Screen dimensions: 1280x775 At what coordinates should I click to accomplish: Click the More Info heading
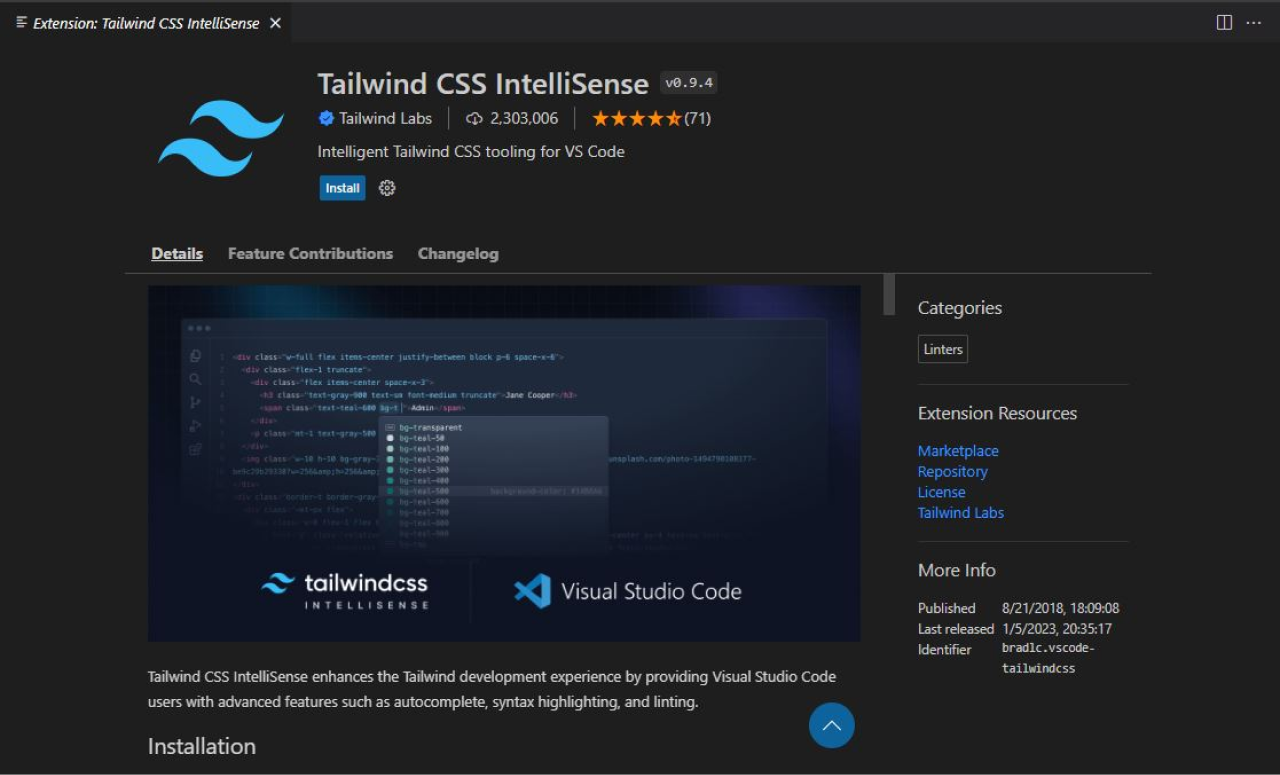957,570
